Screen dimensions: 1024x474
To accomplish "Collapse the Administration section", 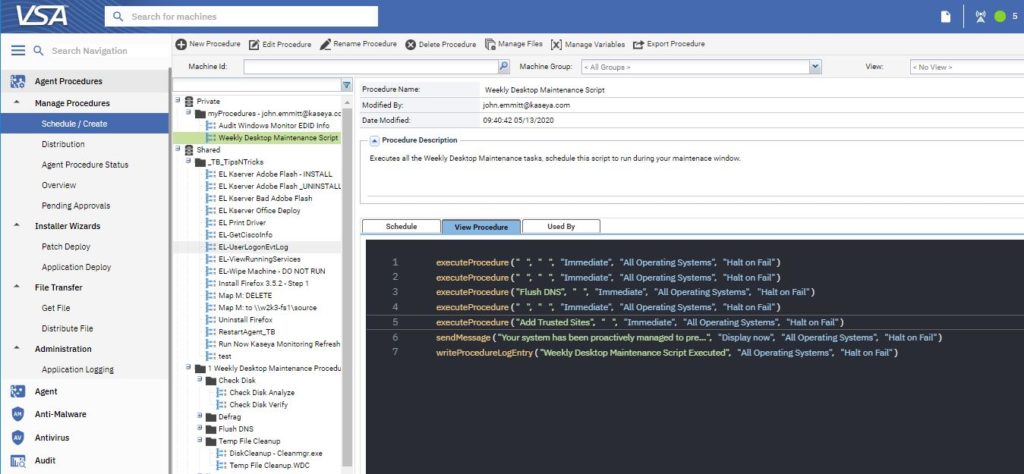I will tap(16, 349).
